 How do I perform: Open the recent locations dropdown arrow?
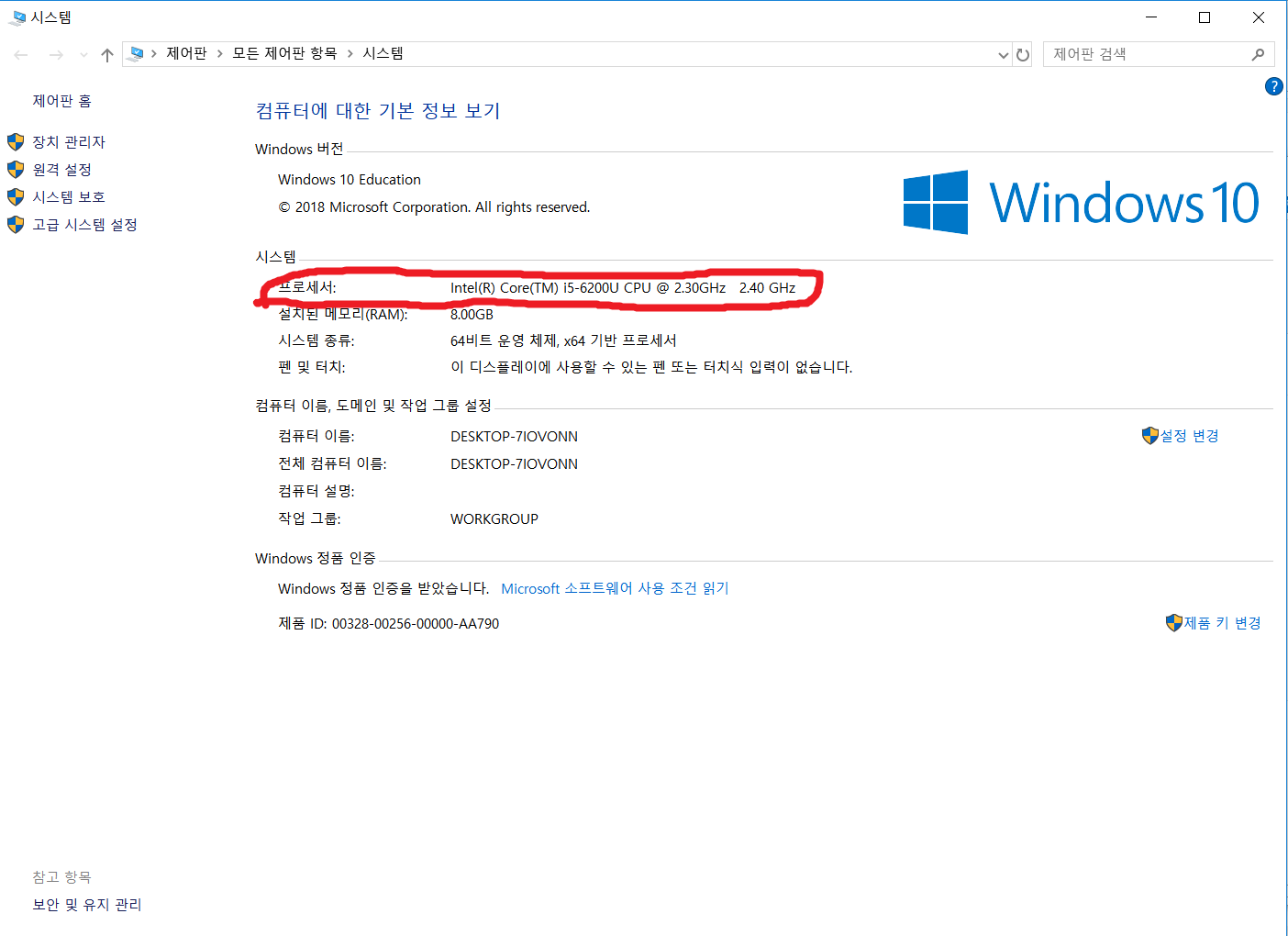pyautogui.click(x=83, y=55)
